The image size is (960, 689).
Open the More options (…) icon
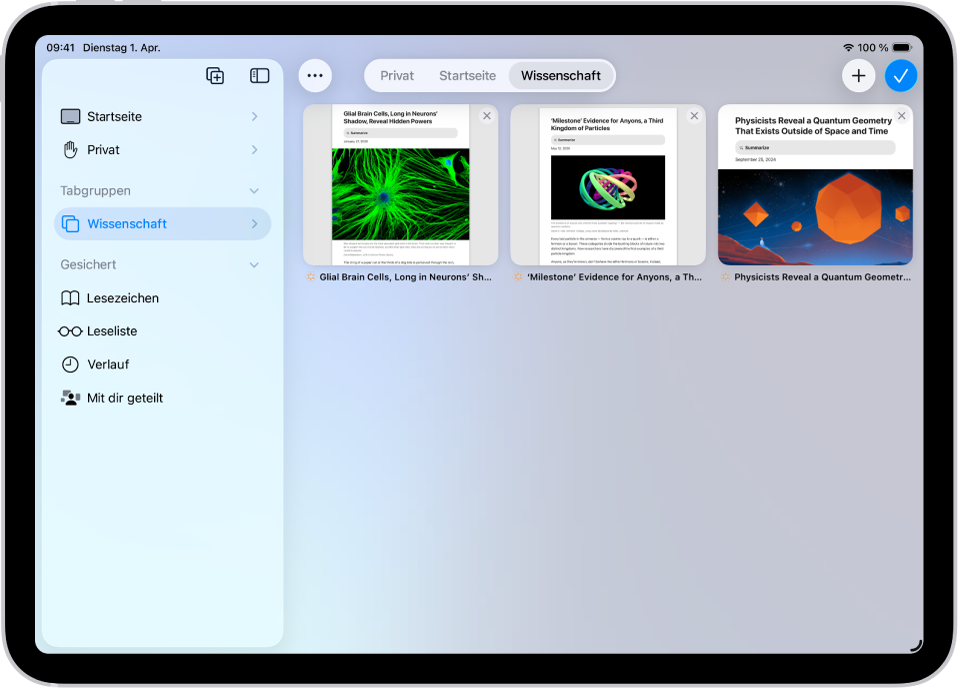(x=315, y=75)
